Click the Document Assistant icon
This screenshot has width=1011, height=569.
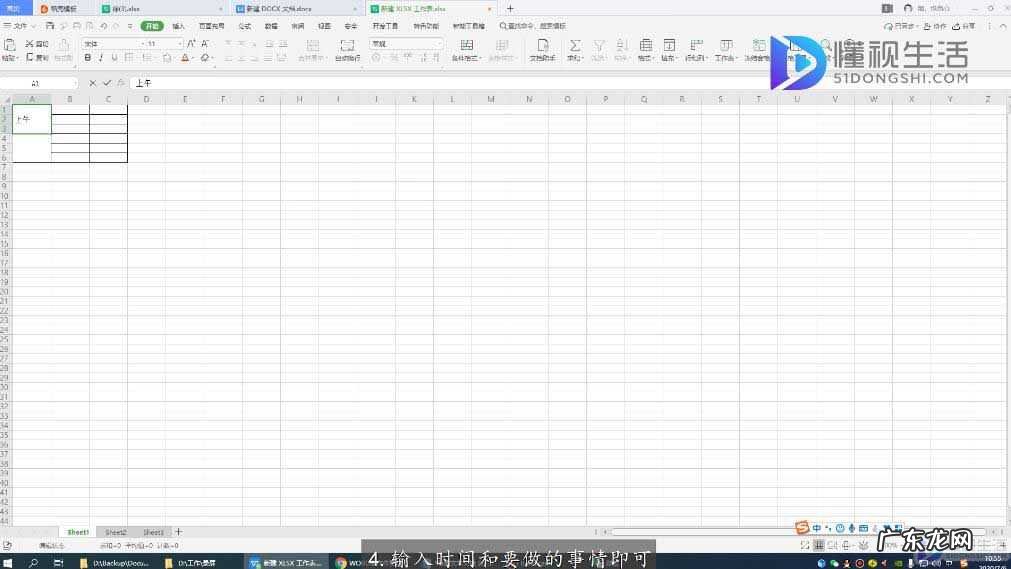click(542, 45)
